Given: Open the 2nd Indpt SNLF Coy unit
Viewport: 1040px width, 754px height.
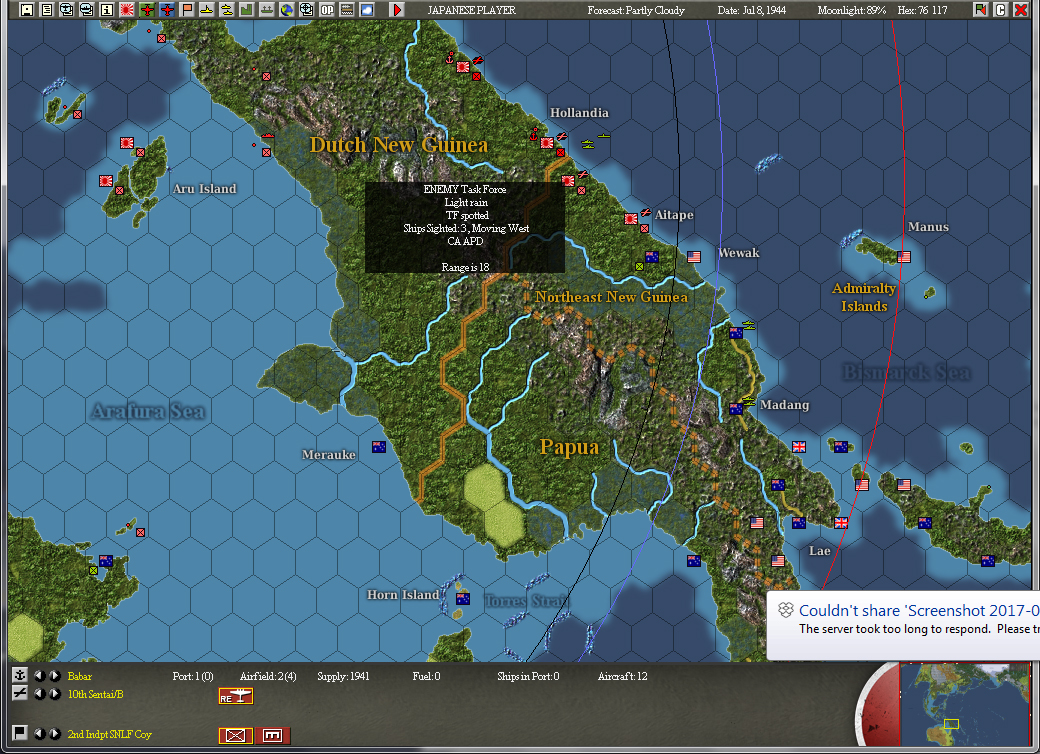Looking at the screenshot, I should pyautogui.click(x=109, y=734).
